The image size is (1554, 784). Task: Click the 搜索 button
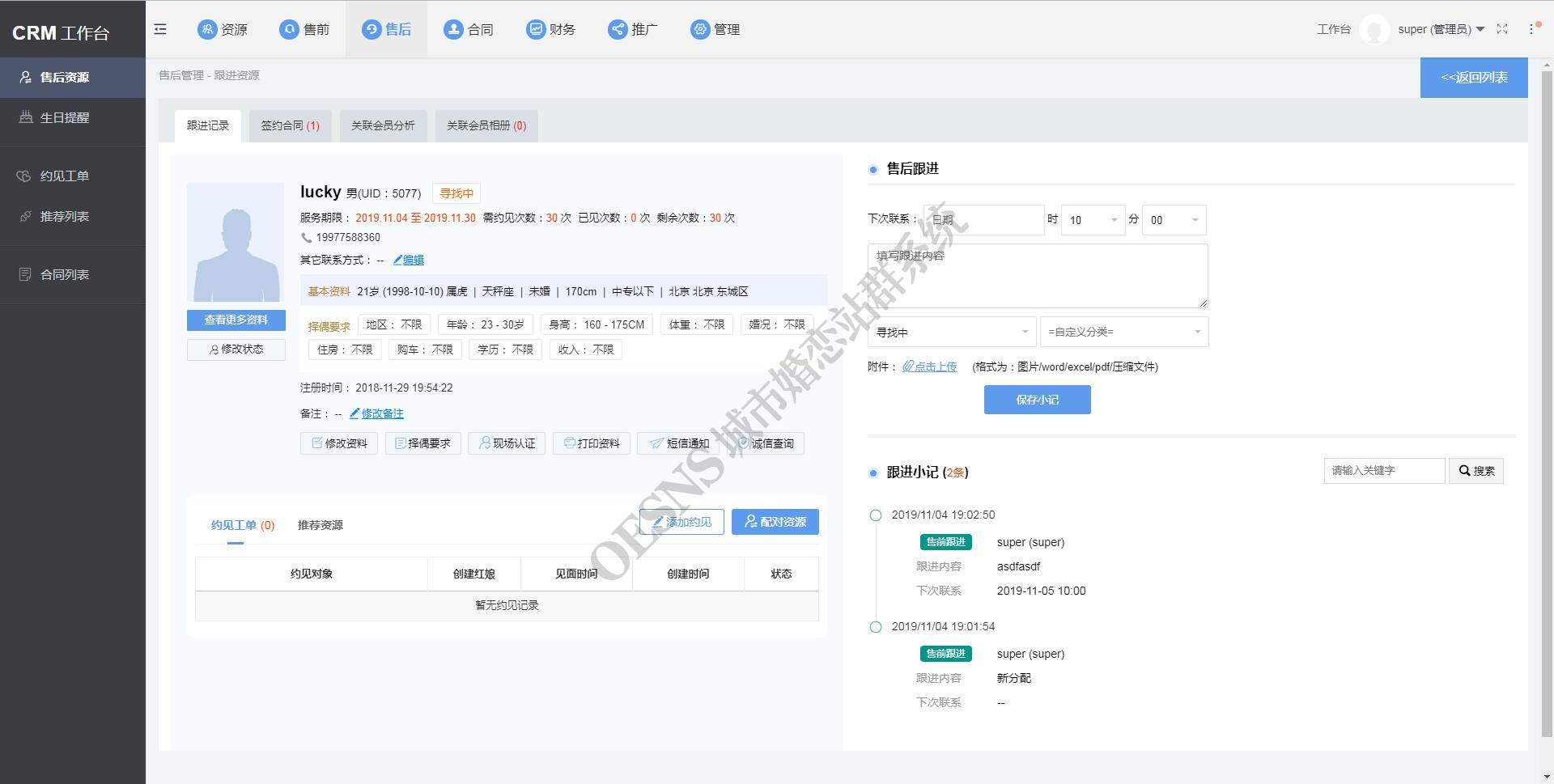[x=1476, y=471]
